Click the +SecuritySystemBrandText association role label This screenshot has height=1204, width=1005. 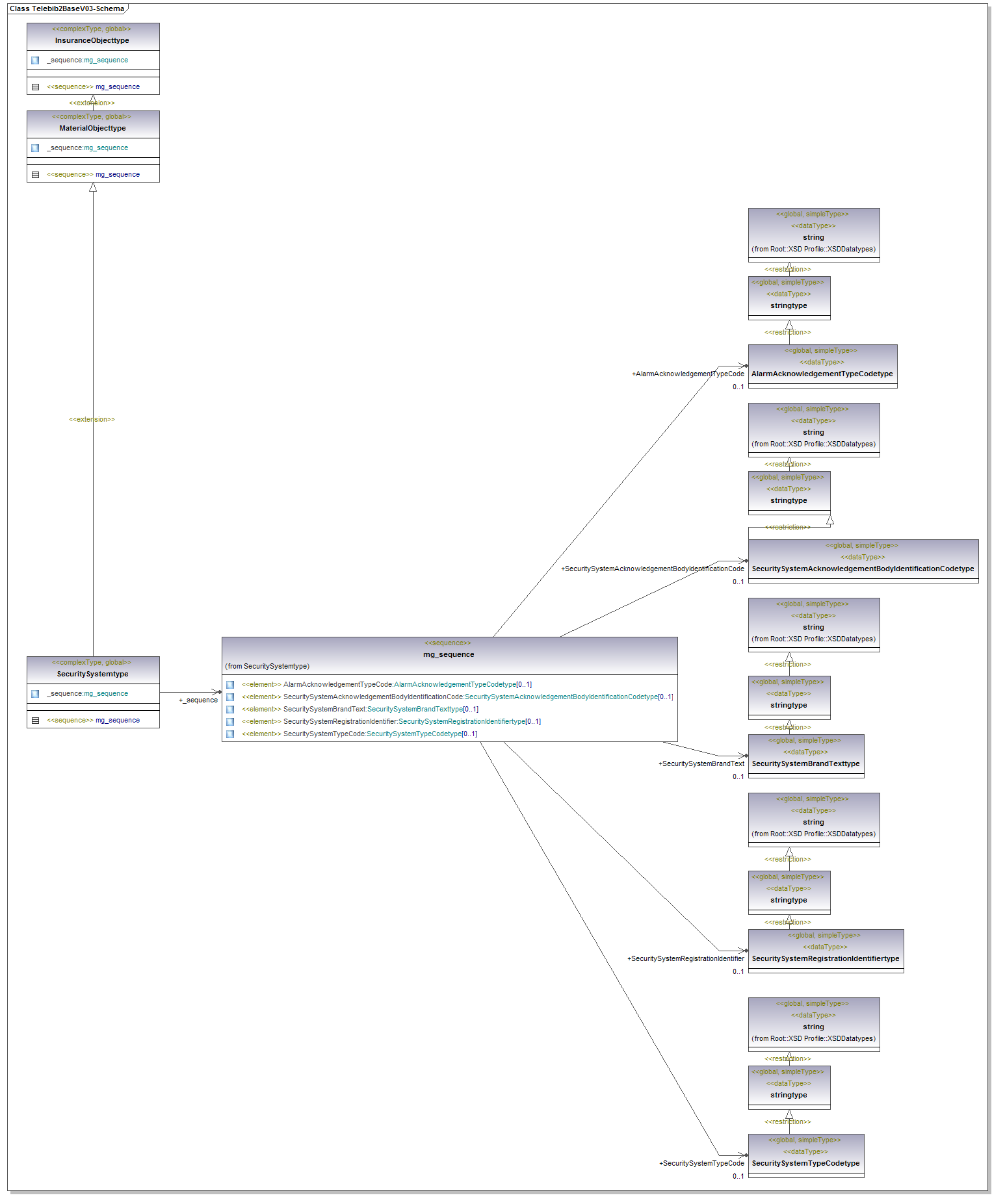pyautogui.click(x=701, y=764)
